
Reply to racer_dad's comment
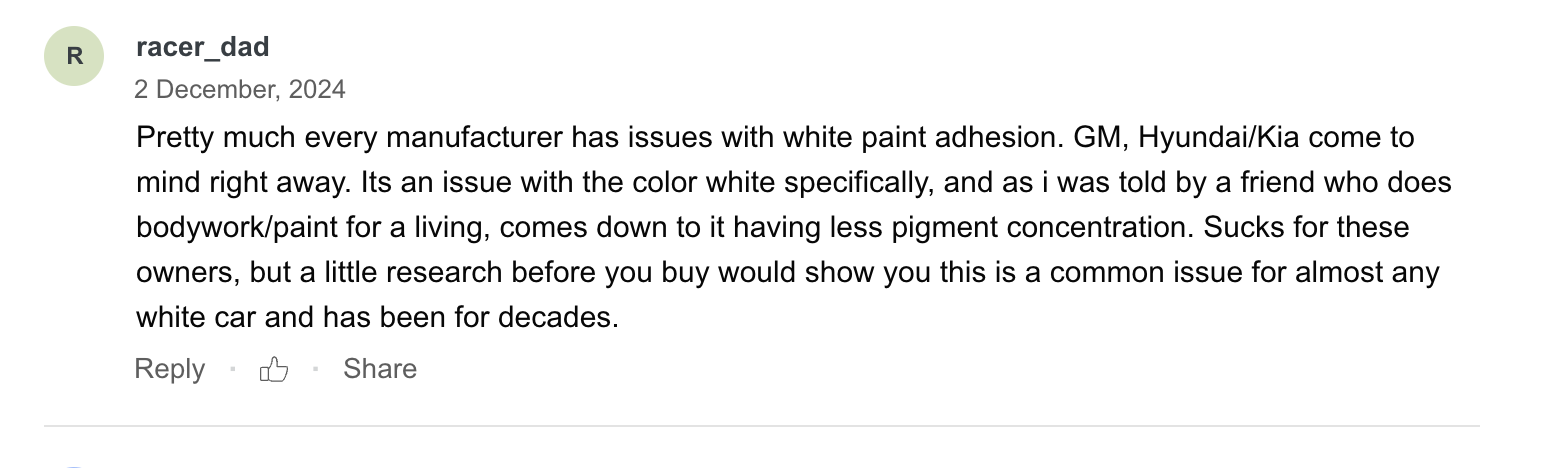[169, 369]
